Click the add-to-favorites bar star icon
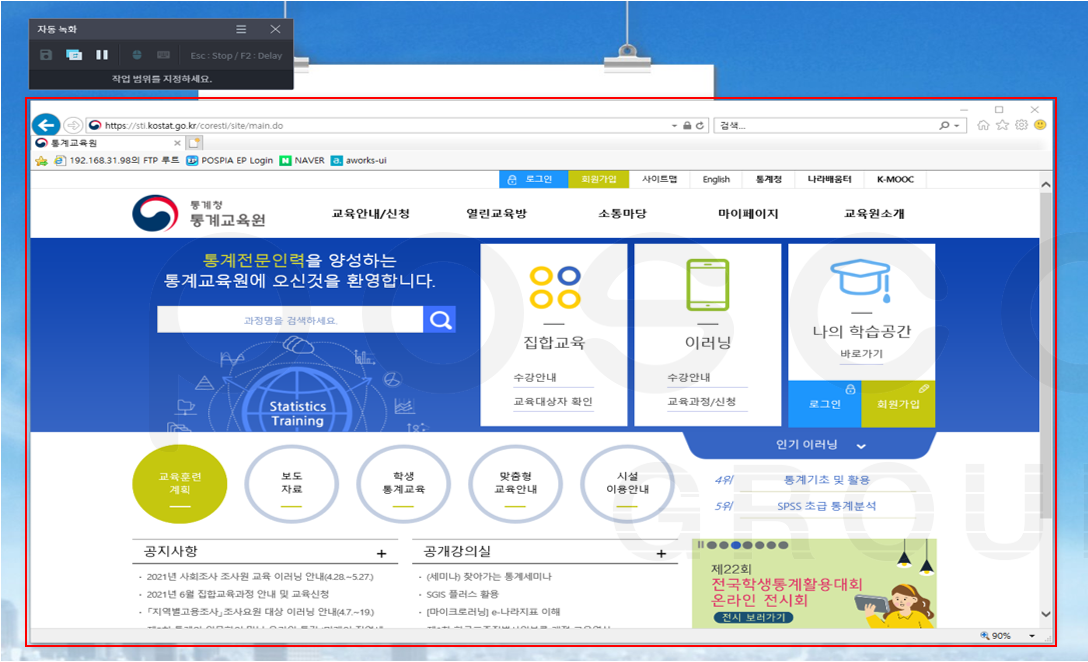Viewport: 1088px width, 662px height. [42, 160]
